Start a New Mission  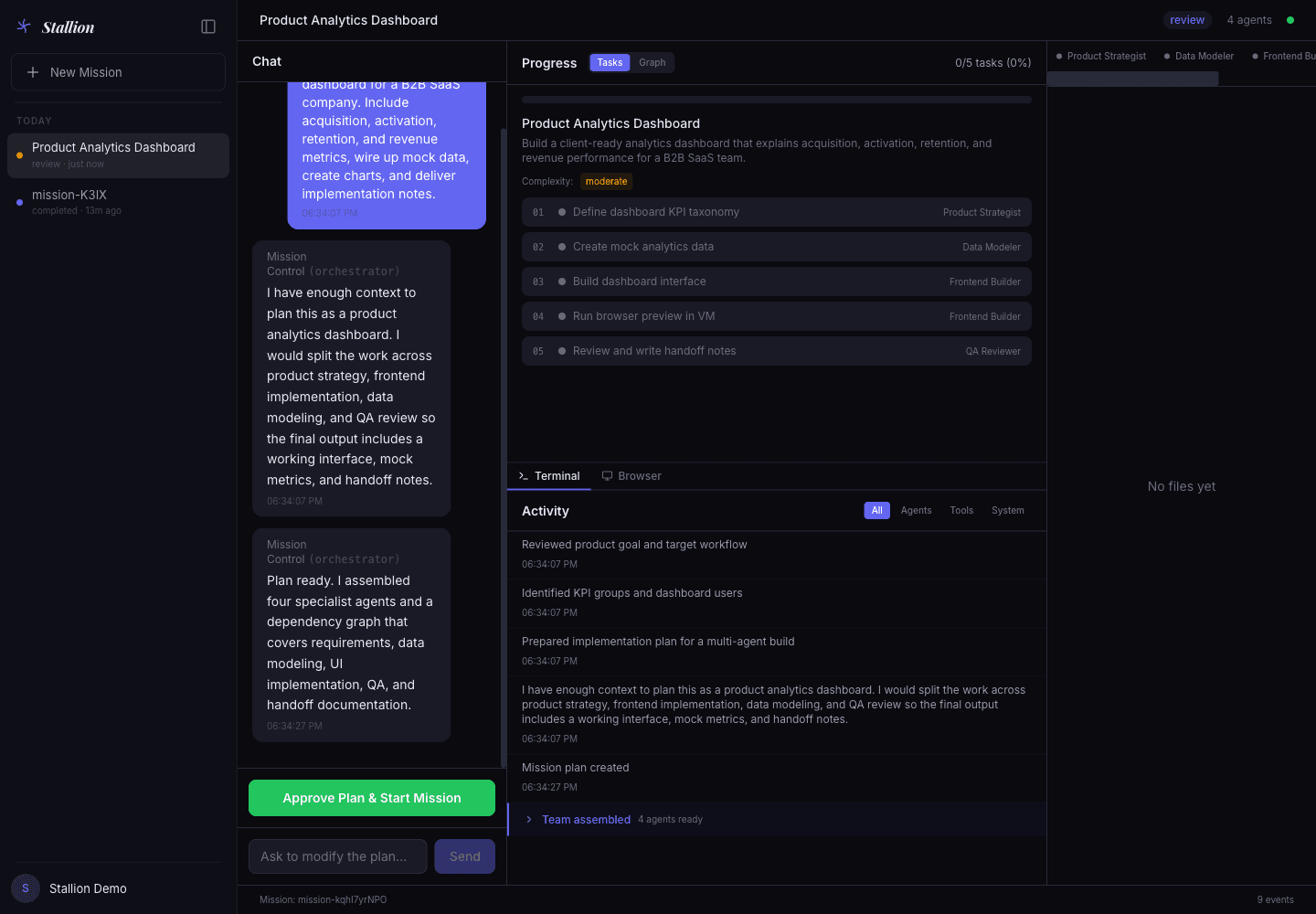tap(118, 72)
